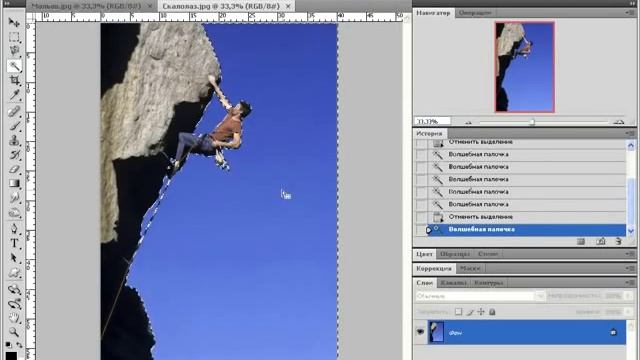The width and height of the screenshot is (640, 360).
Task: Close the Скалолаз.jpg document tab
Action: coord(288,6)
